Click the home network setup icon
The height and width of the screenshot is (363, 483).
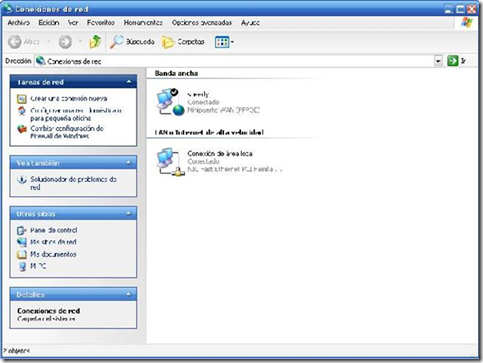22,111
